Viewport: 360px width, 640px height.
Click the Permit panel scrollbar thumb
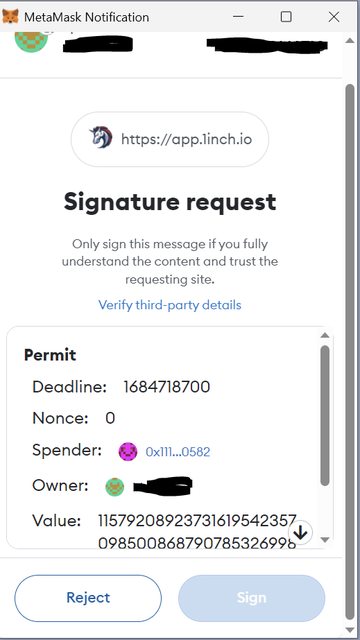325,416
